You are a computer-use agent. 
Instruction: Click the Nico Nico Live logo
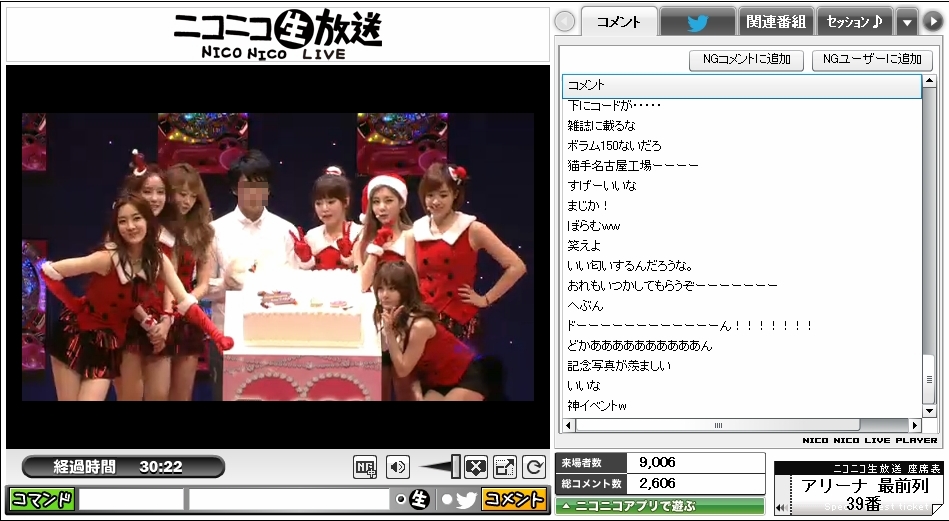278,34
